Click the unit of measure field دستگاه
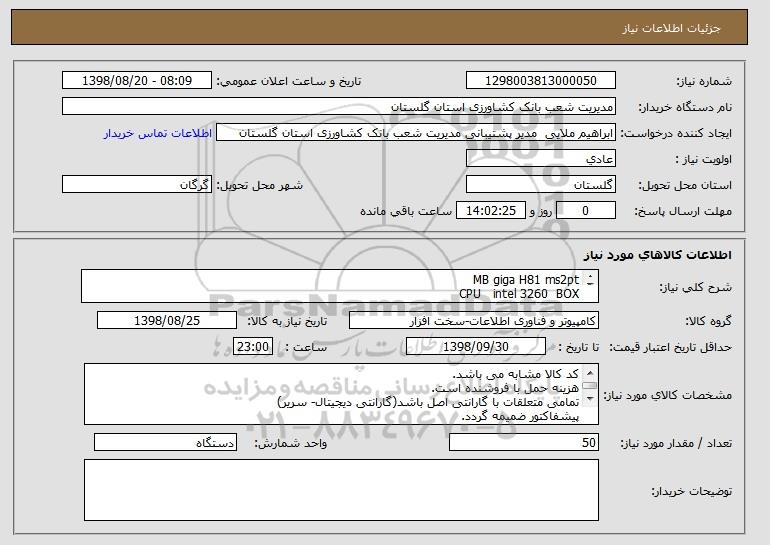 (x=165, y=442)
